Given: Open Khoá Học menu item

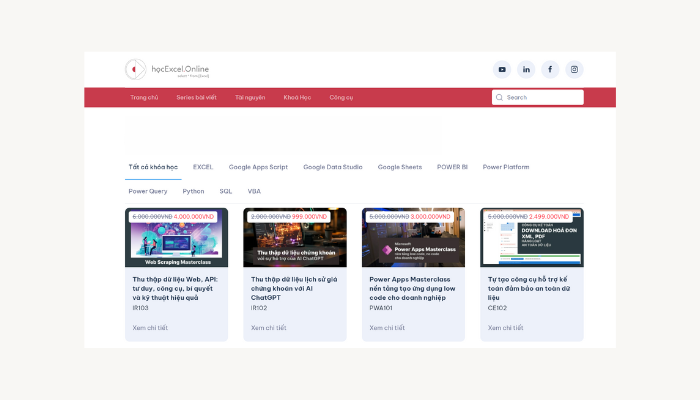Looking at the screenshot, I should [x=297, y=97].
